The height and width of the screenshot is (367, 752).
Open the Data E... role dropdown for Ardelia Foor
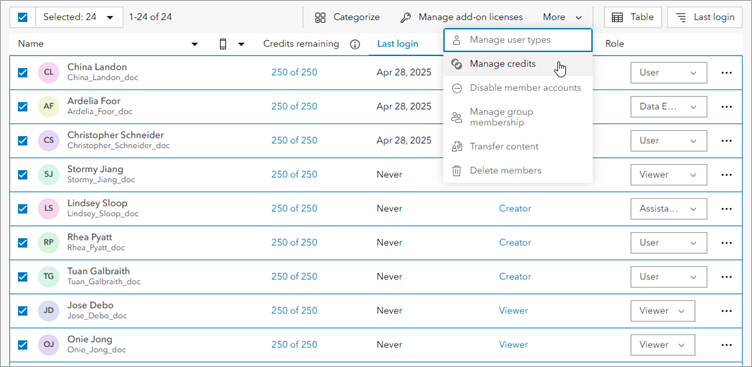669,107
